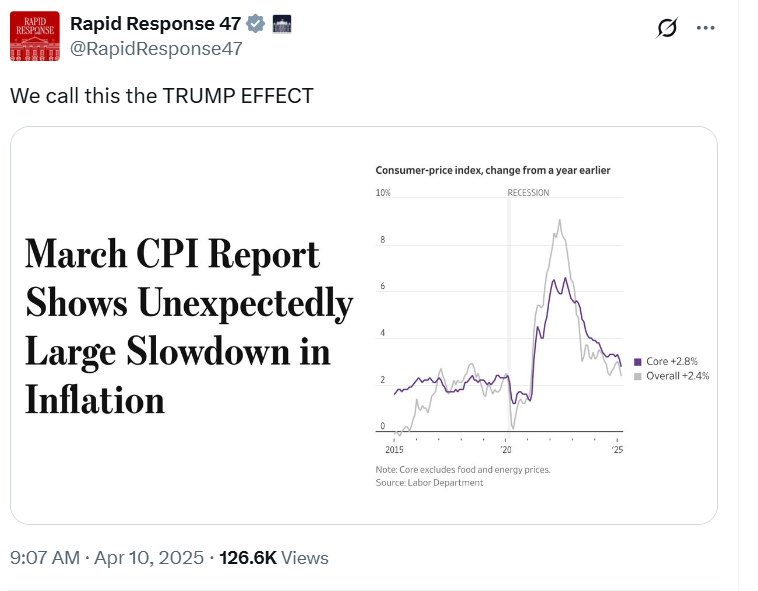Click the gray Overall +2.4% legend swatch
Screen dimensions: 758x591
pos(638,376)
